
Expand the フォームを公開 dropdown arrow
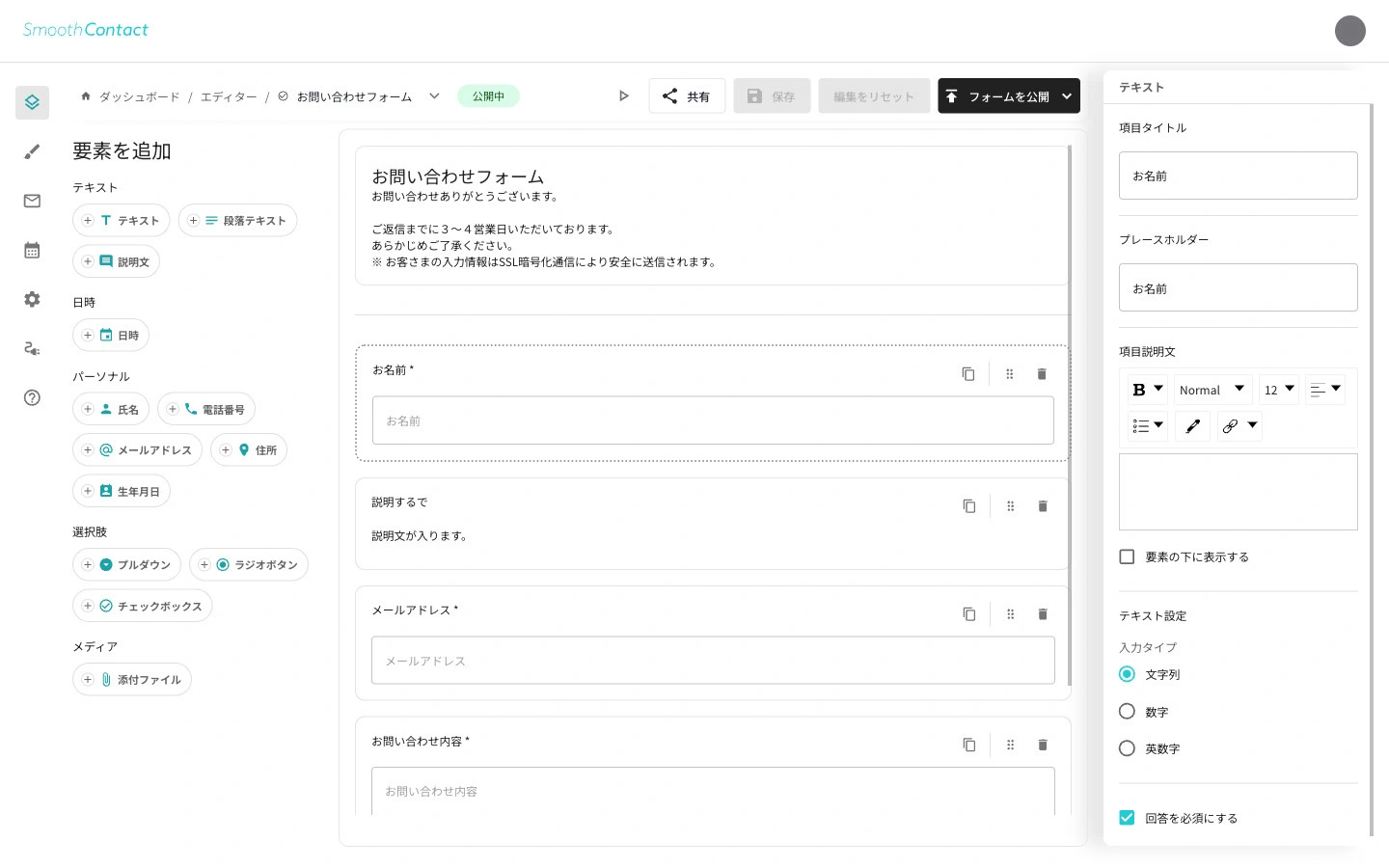tap(1067, 96)
